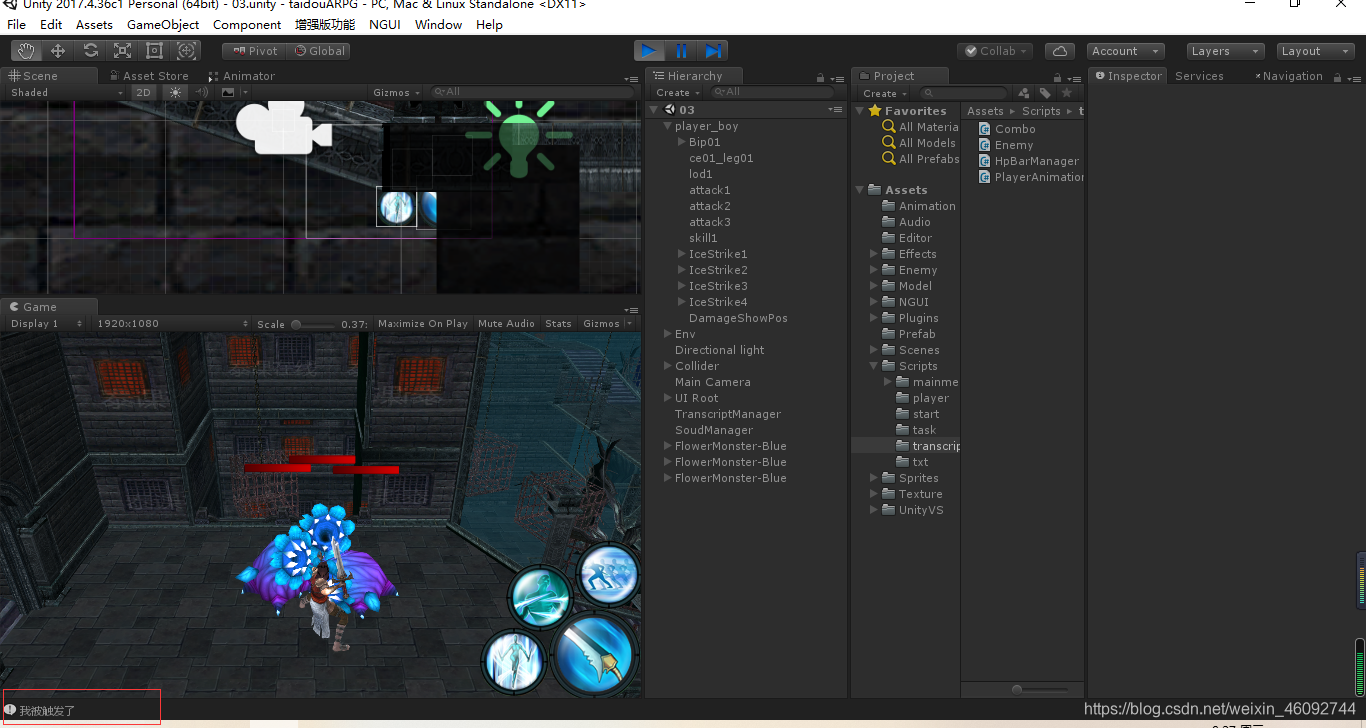1366x728 pixels.
Task: Click the Play button
Action: tap(649, 51)
